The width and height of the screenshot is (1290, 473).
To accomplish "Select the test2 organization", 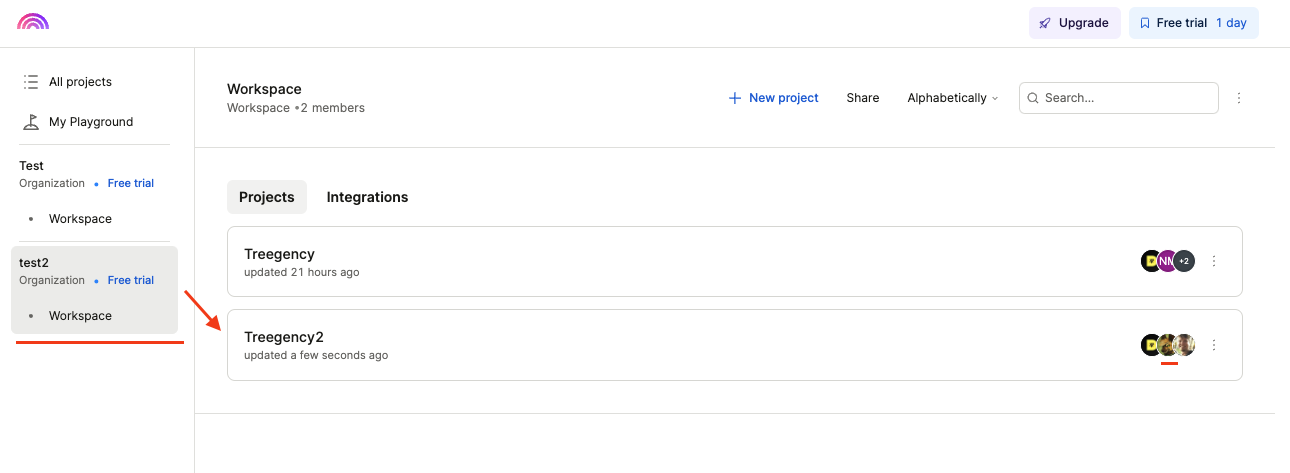I will point(34,263).
